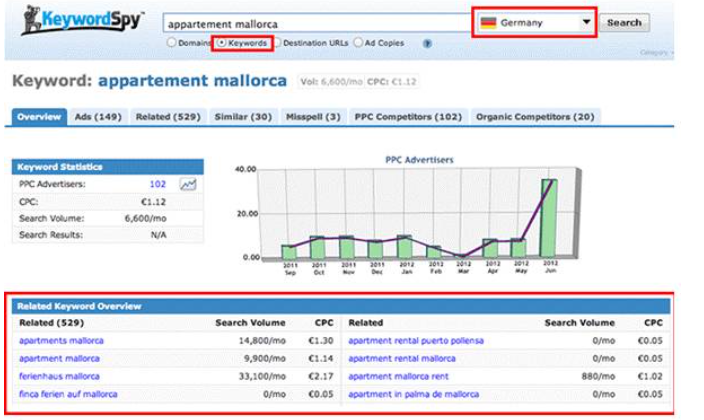Click the Related Keyword Overview header
The image size is (704, 420).
[x=341, y=306]
